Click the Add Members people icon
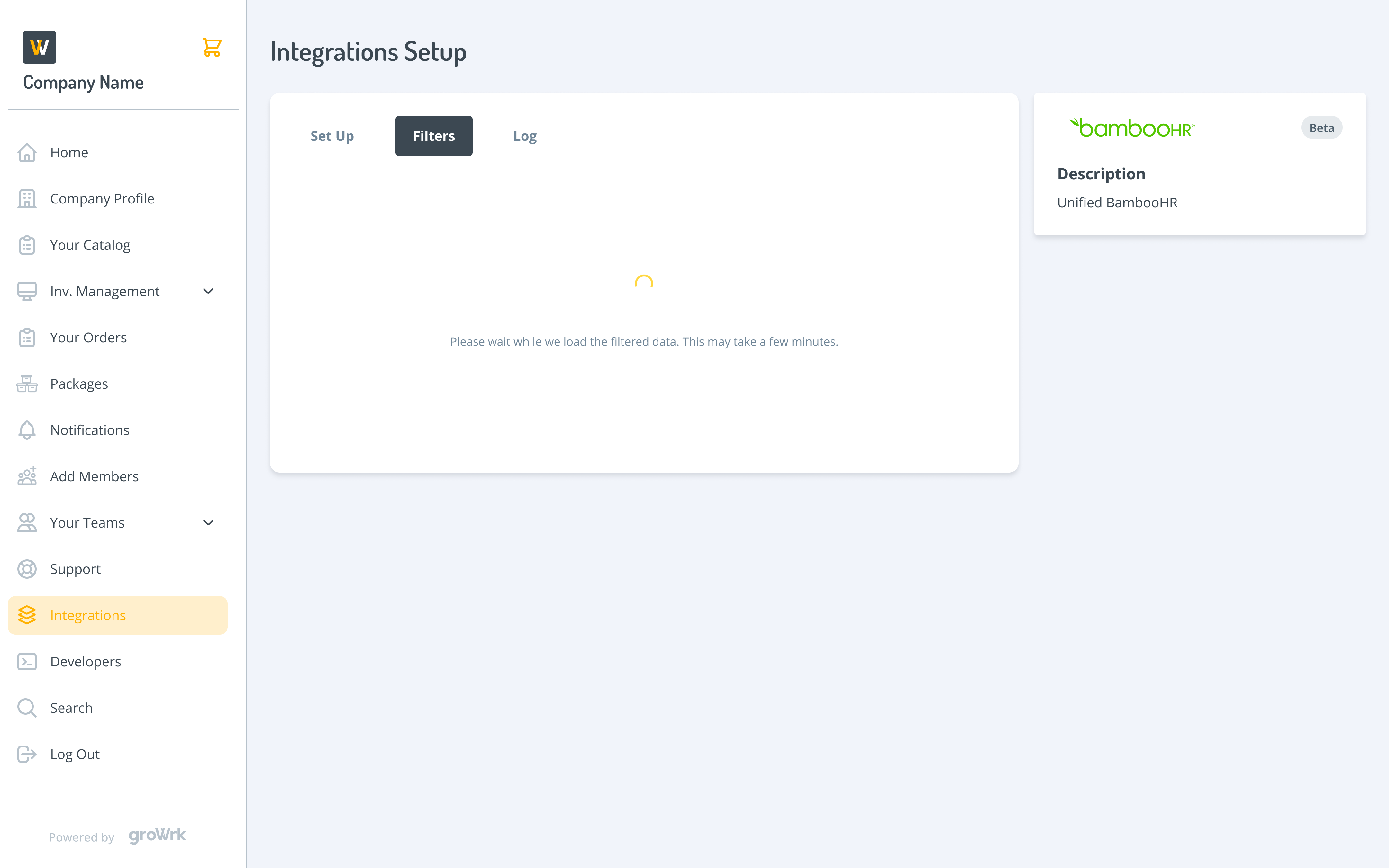The width and height of the screenshot is (1389, 868). pos(26,476)
